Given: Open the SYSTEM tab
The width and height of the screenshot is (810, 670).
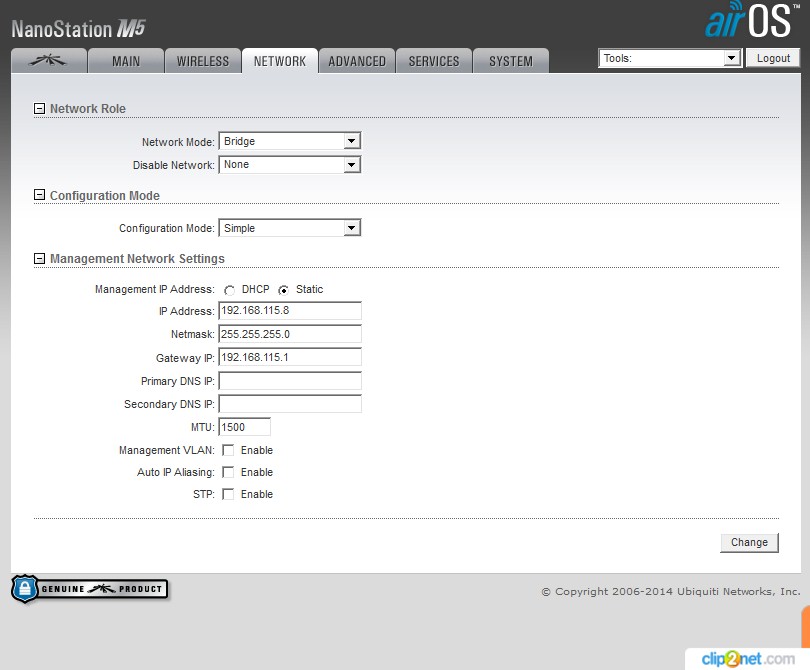Looking at the screenshot, I should 511,61.
